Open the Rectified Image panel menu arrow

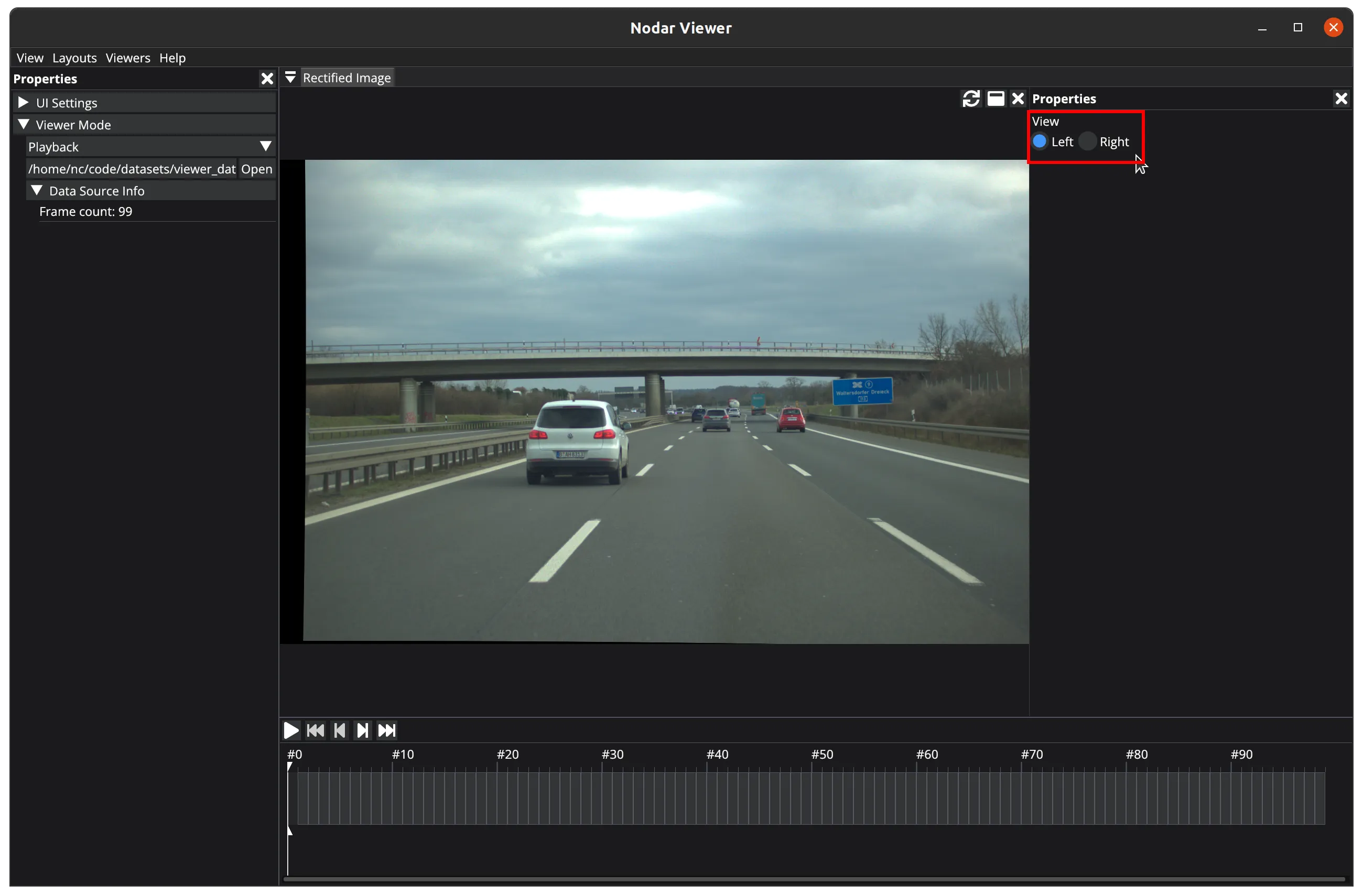click(290, 78)
